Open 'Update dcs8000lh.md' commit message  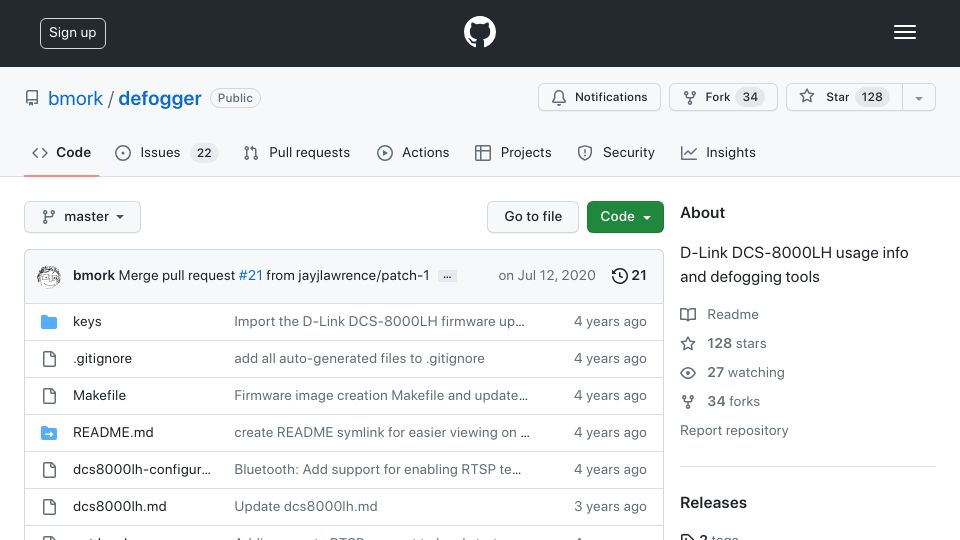click(306, 506)
